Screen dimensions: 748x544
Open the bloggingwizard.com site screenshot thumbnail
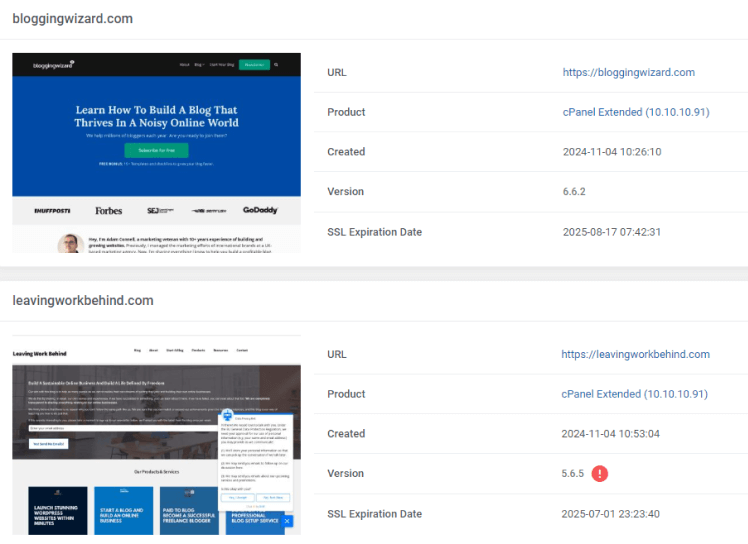(156, 153)
